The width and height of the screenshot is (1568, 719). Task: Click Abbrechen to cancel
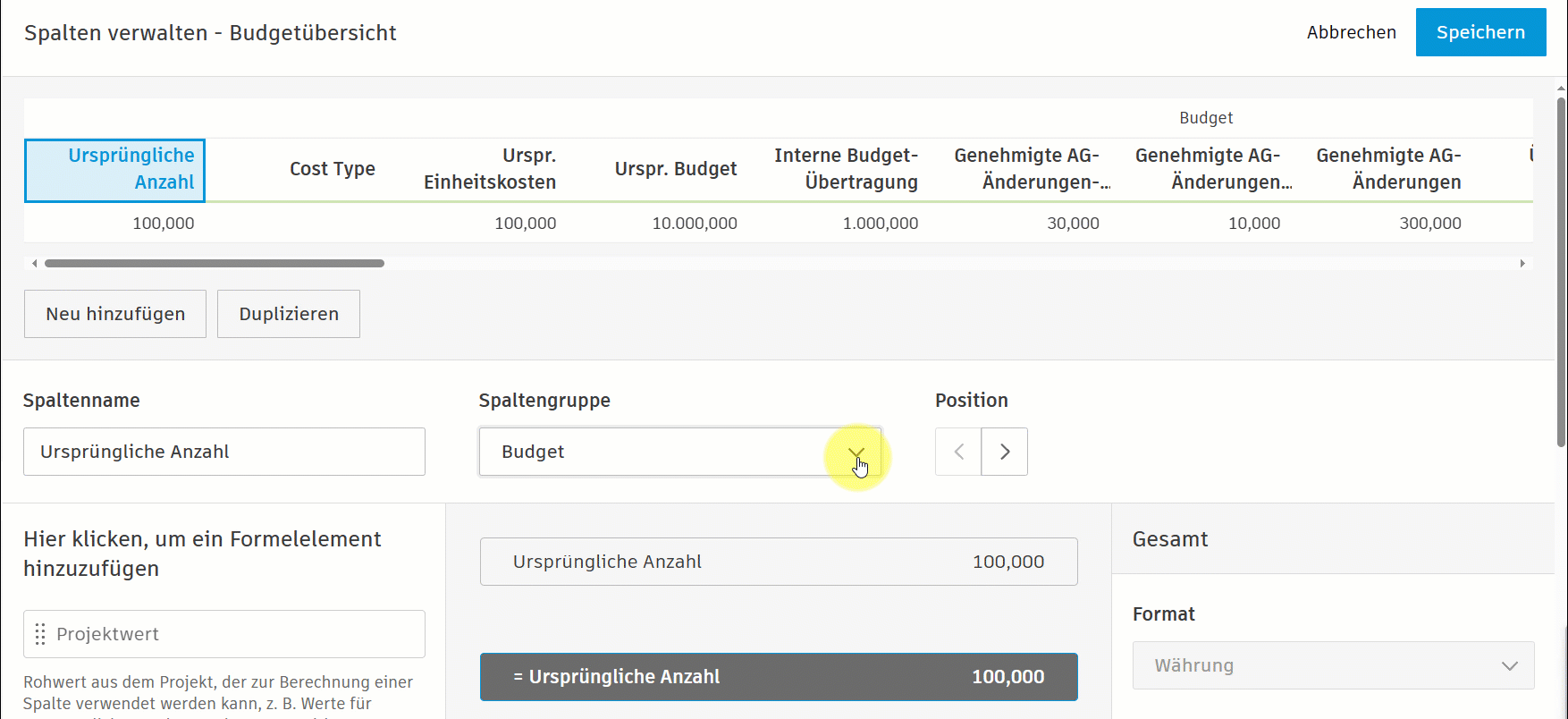(x=1351, y=32)
